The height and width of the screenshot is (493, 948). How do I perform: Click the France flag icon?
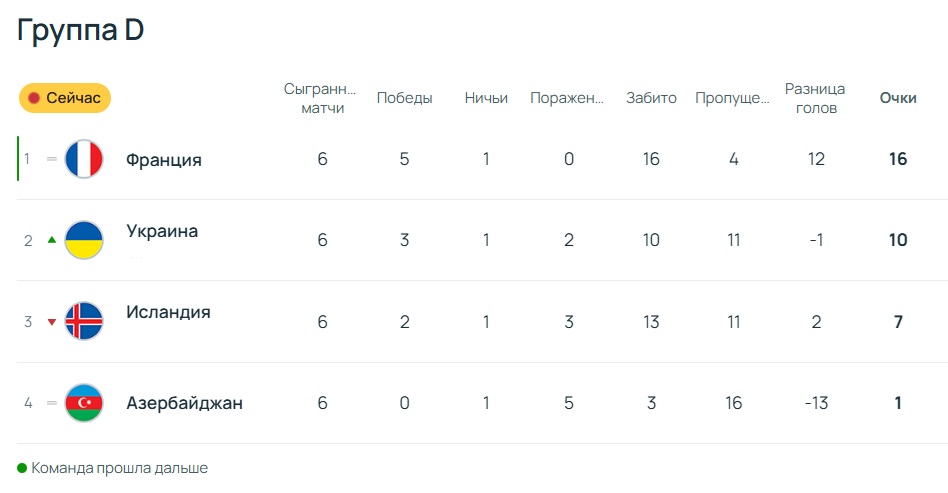coord(84,159)
